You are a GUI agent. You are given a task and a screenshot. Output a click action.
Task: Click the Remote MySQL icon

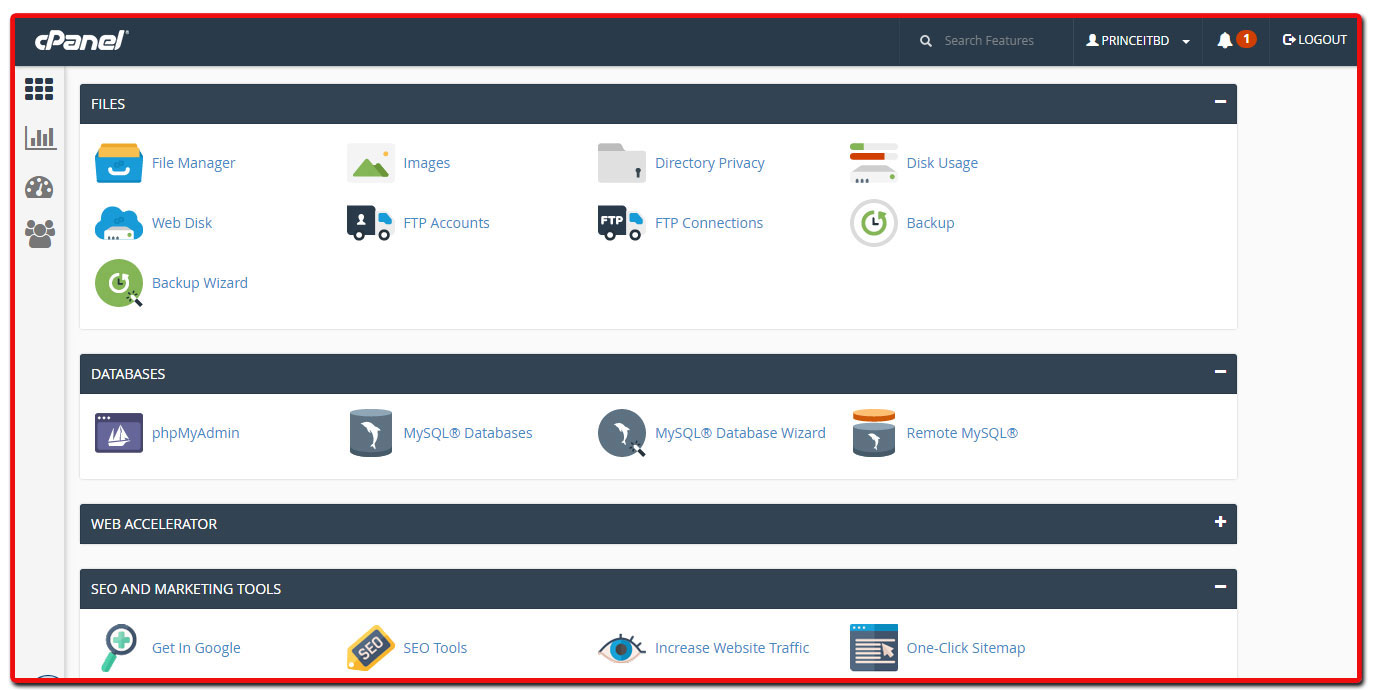pos(874,433)
